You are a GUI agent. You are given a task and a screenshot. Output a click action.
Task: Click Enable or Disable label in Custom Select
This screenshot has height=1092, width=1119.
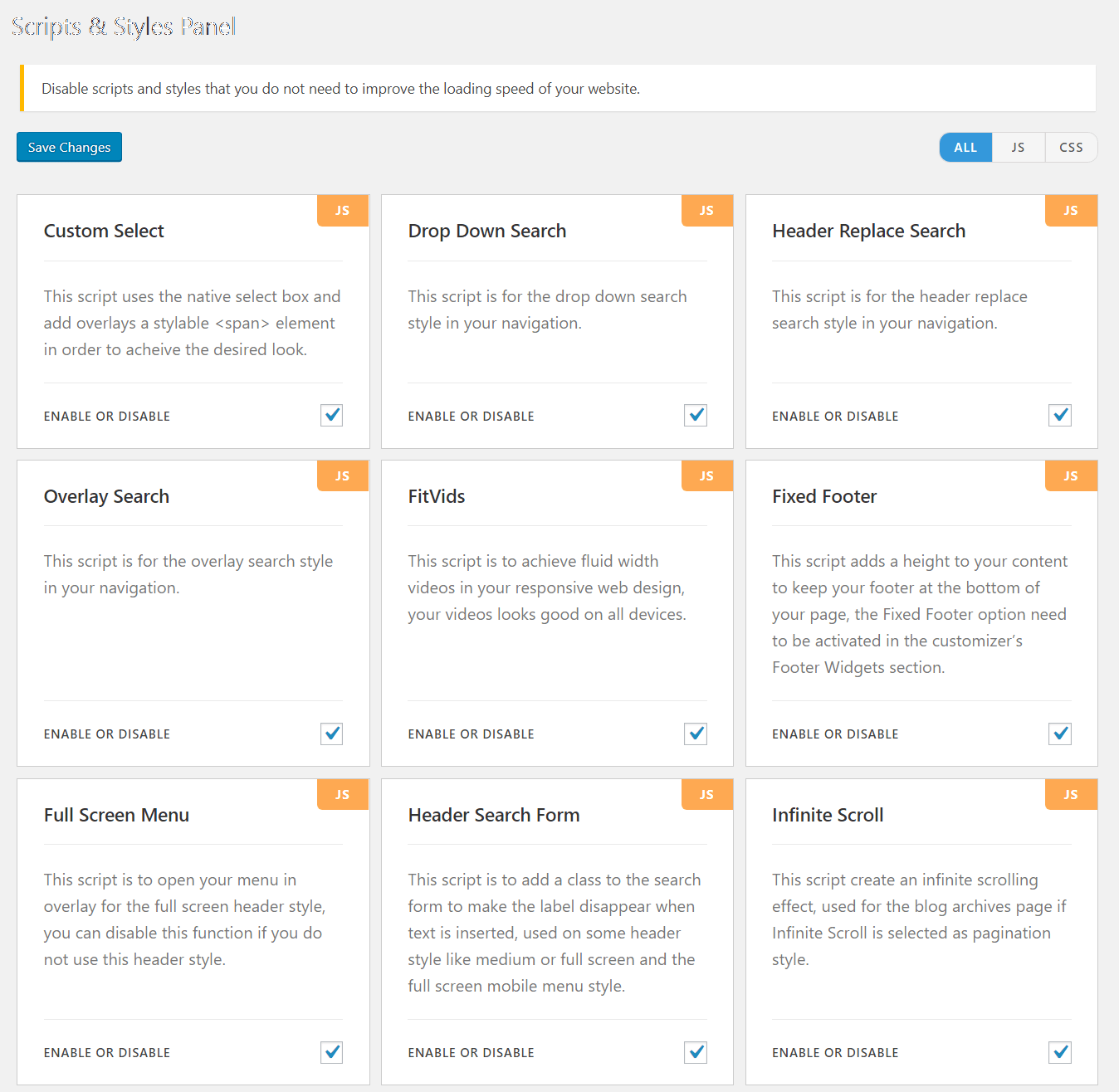107,416
